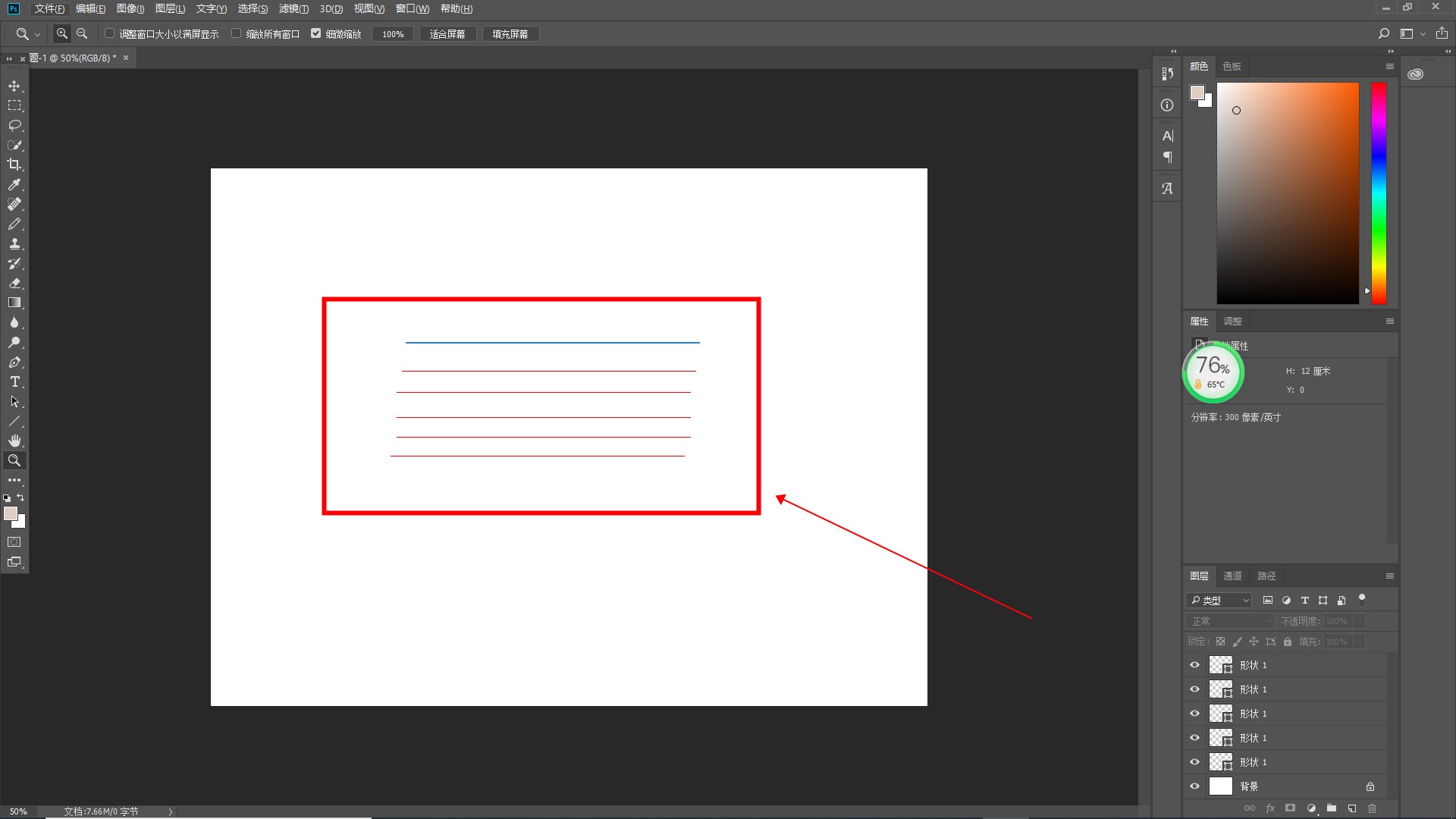The width and height of the screenshot is (1456, 819).
Task: Select the Hand tool
Action: click(x=14, y=441)
